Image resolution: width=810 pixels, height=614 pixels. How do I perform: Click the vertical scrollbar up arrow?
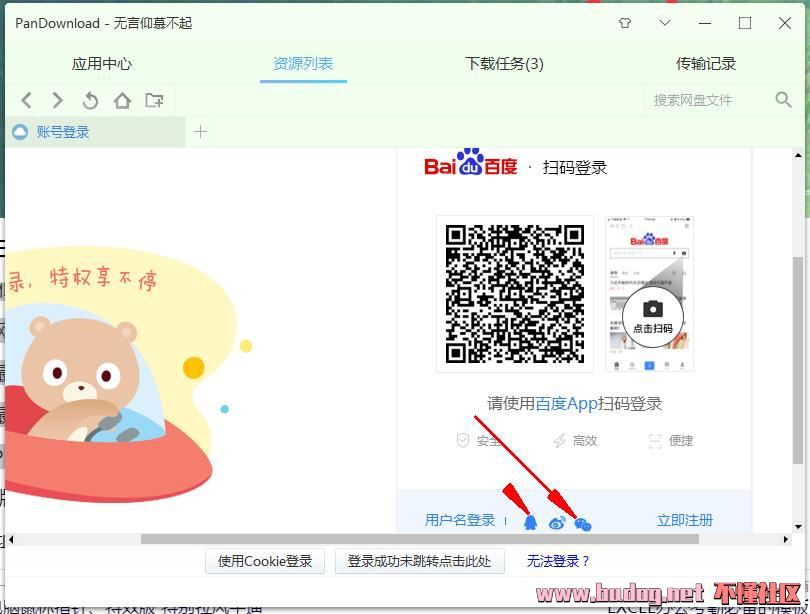(x=799, y=155)
